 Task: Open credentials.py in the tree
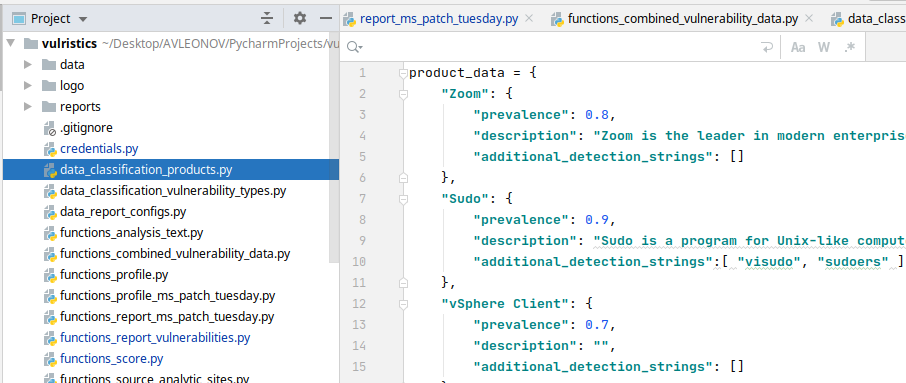click(99, 148)
